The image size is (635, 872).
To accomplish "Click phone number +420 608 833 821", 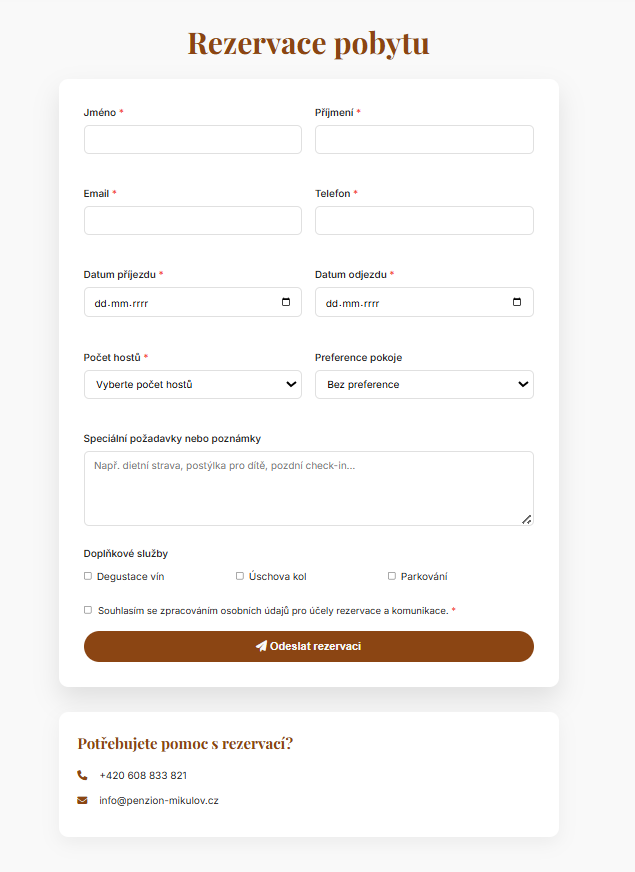I will 143,775.
